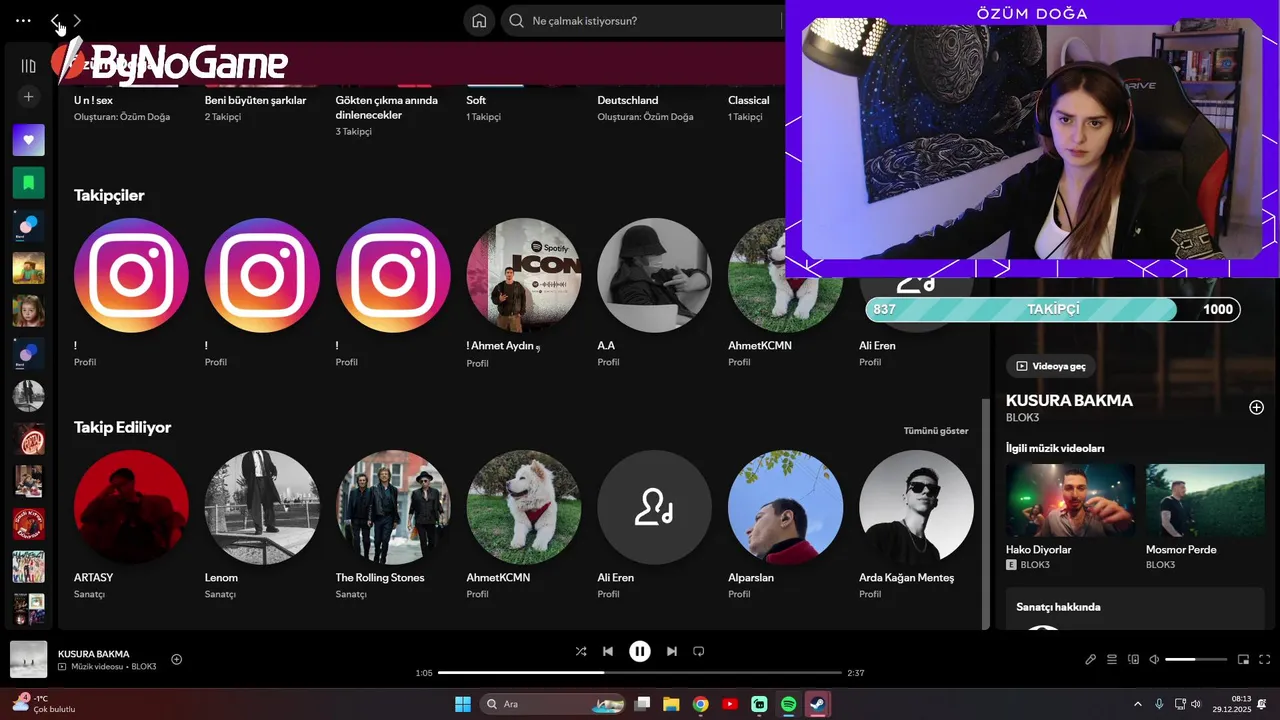Image resolution: width=1280 pixels, height=720 pixels.
Task: Mute with the Spotify volume speaker icon
Action: tap(1155, 659)
